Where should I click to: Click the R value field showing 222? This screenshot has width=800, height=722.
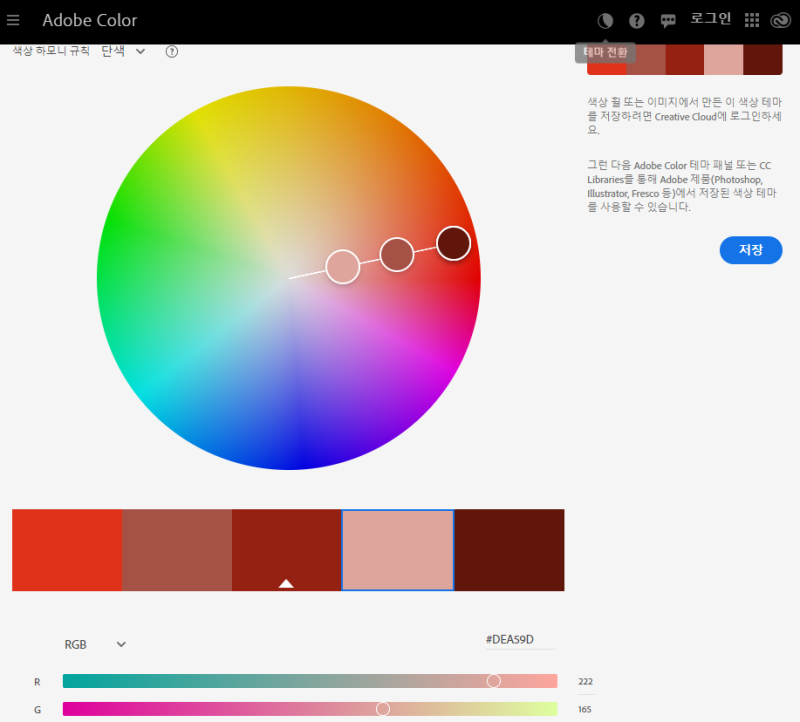586,682
